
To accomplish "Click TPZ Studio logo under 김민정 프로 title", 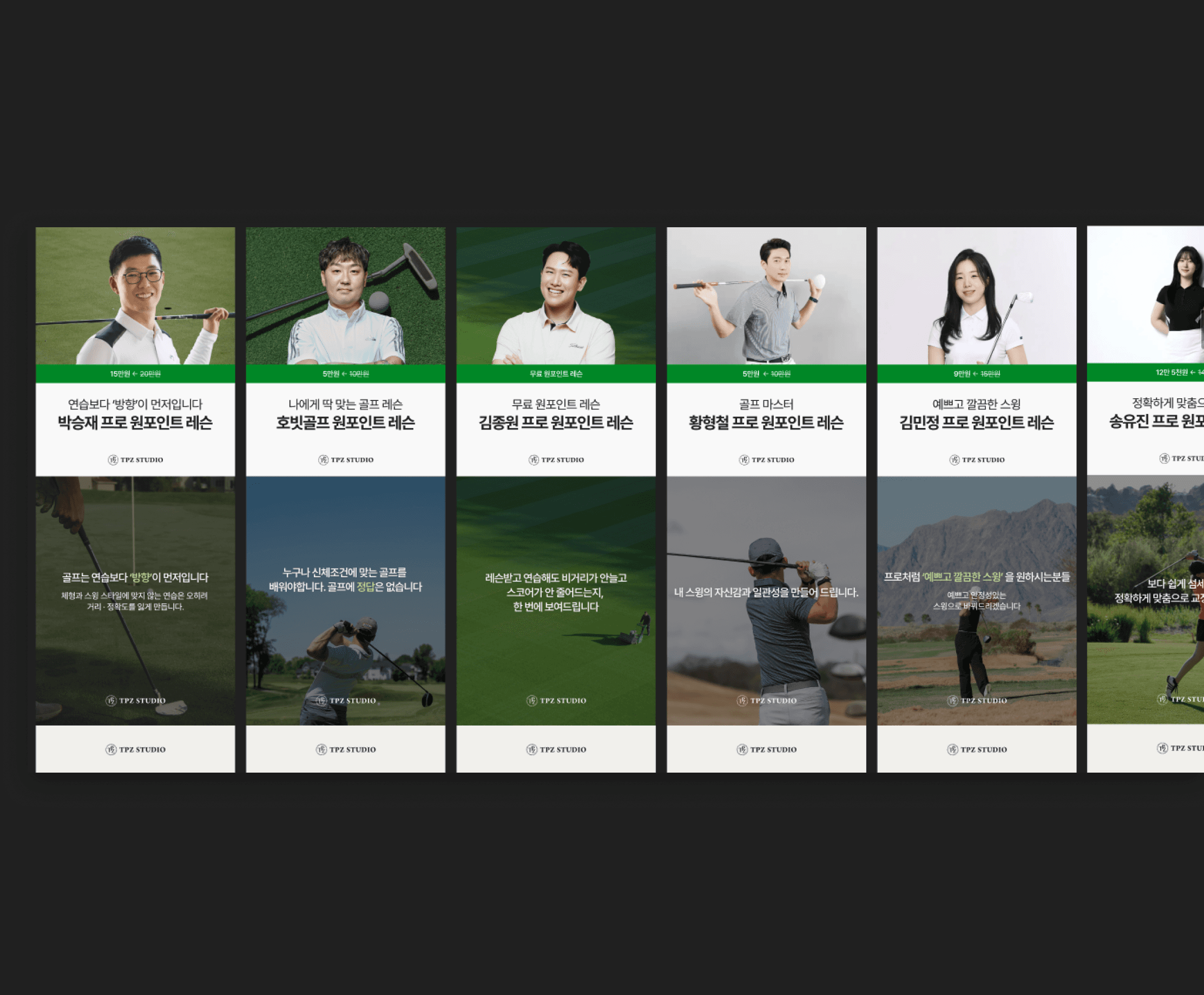I will pos(977,460).
